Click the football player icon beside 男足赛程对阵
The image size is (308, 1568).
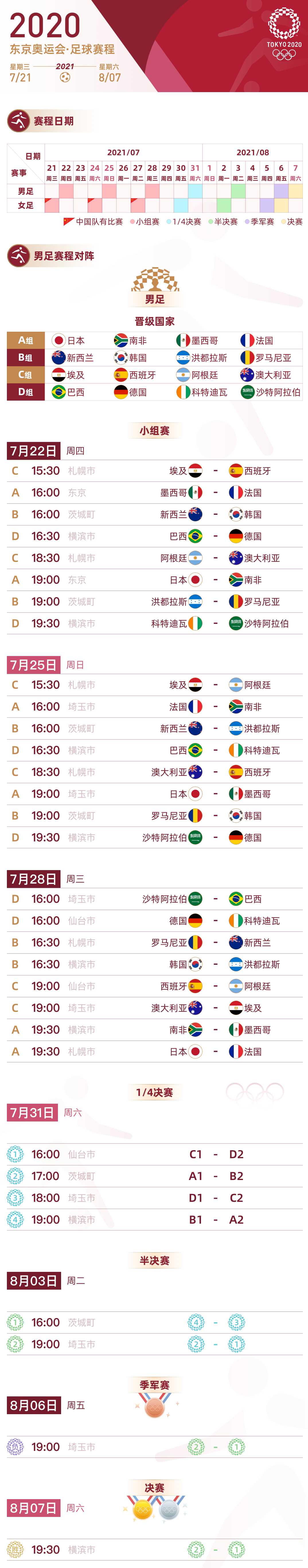click(18, 256)
